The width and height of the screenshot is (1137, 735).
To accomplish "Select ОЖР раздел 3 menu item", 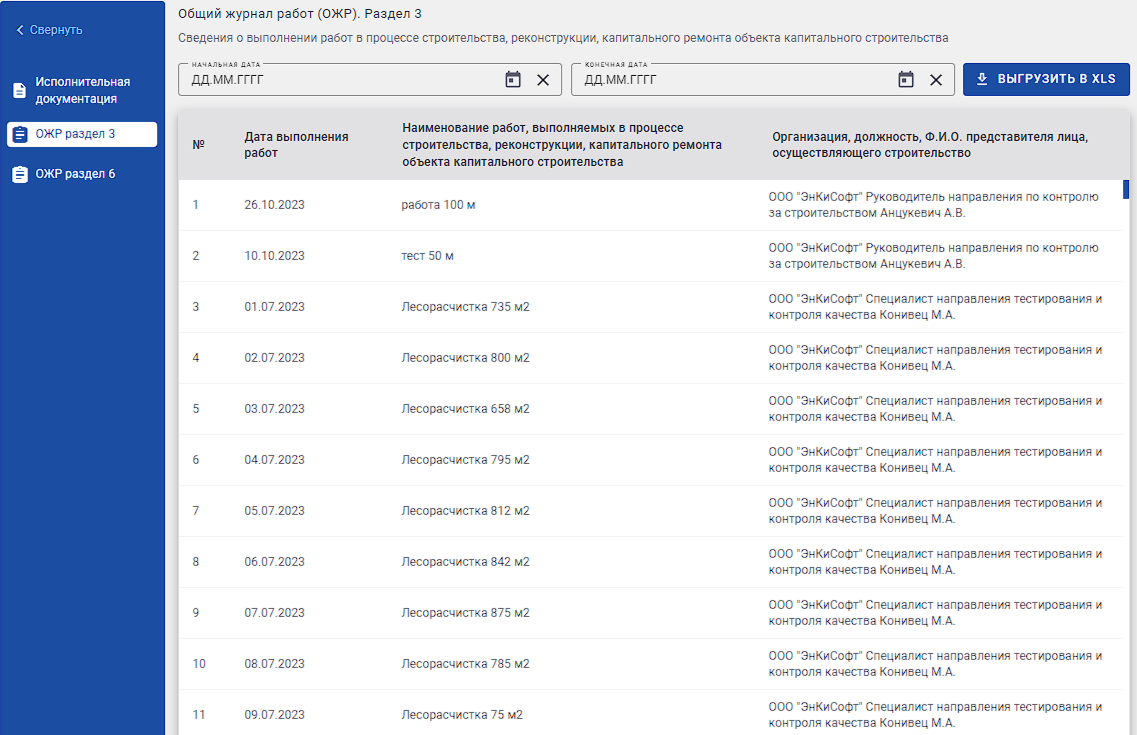I will tap(82, 134).
